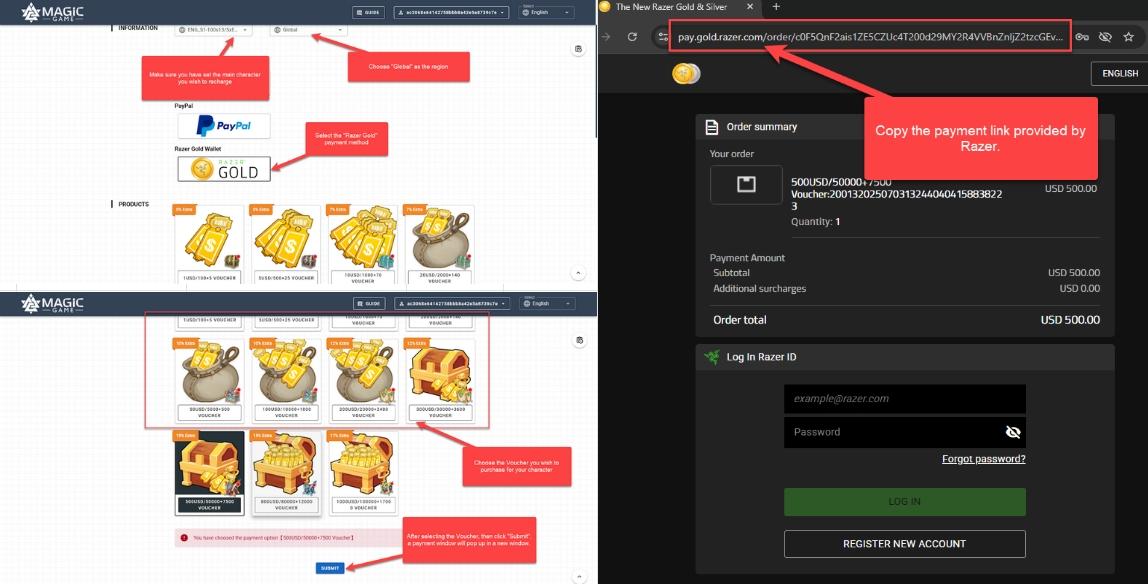Click scroll-to-top arrow in upper screenshot
The width and height of the screenshot is (1148, 584).
(x=578, y=273)
